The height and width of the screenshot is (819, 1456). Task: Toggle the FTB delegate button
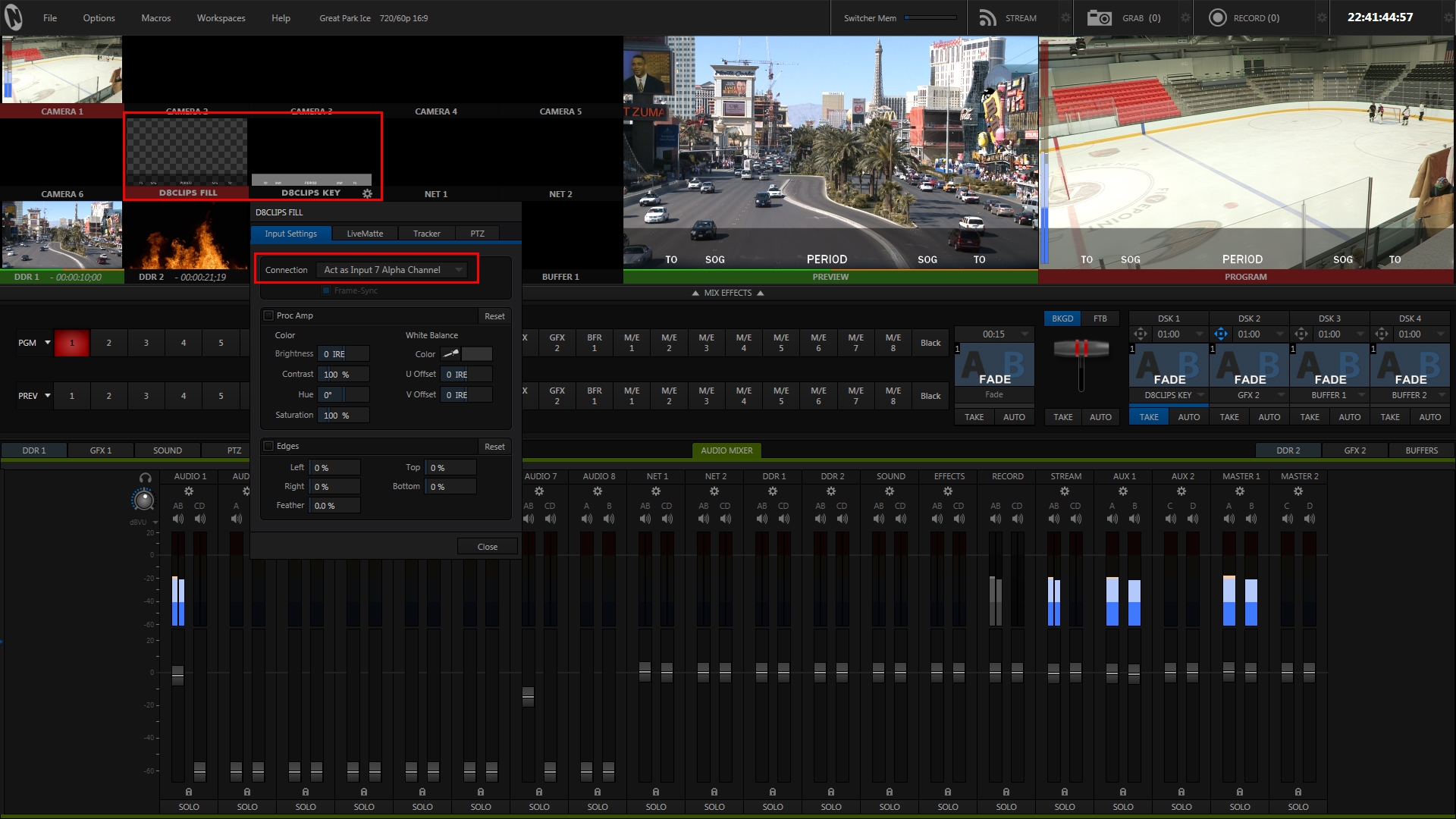point(1100,318)
